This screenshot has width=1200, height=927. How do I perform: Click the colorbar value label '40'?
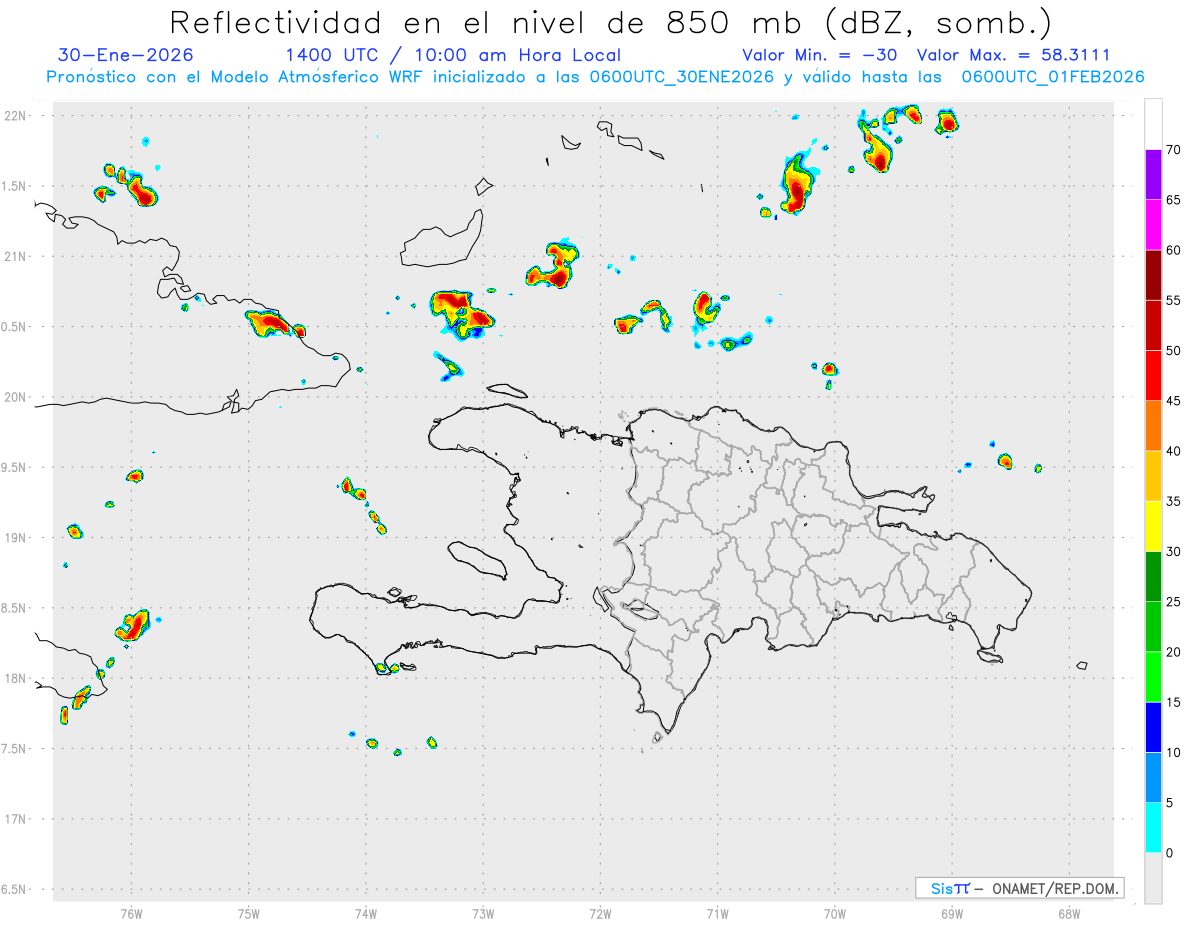pyautogui.click(x=1174, y=451)
